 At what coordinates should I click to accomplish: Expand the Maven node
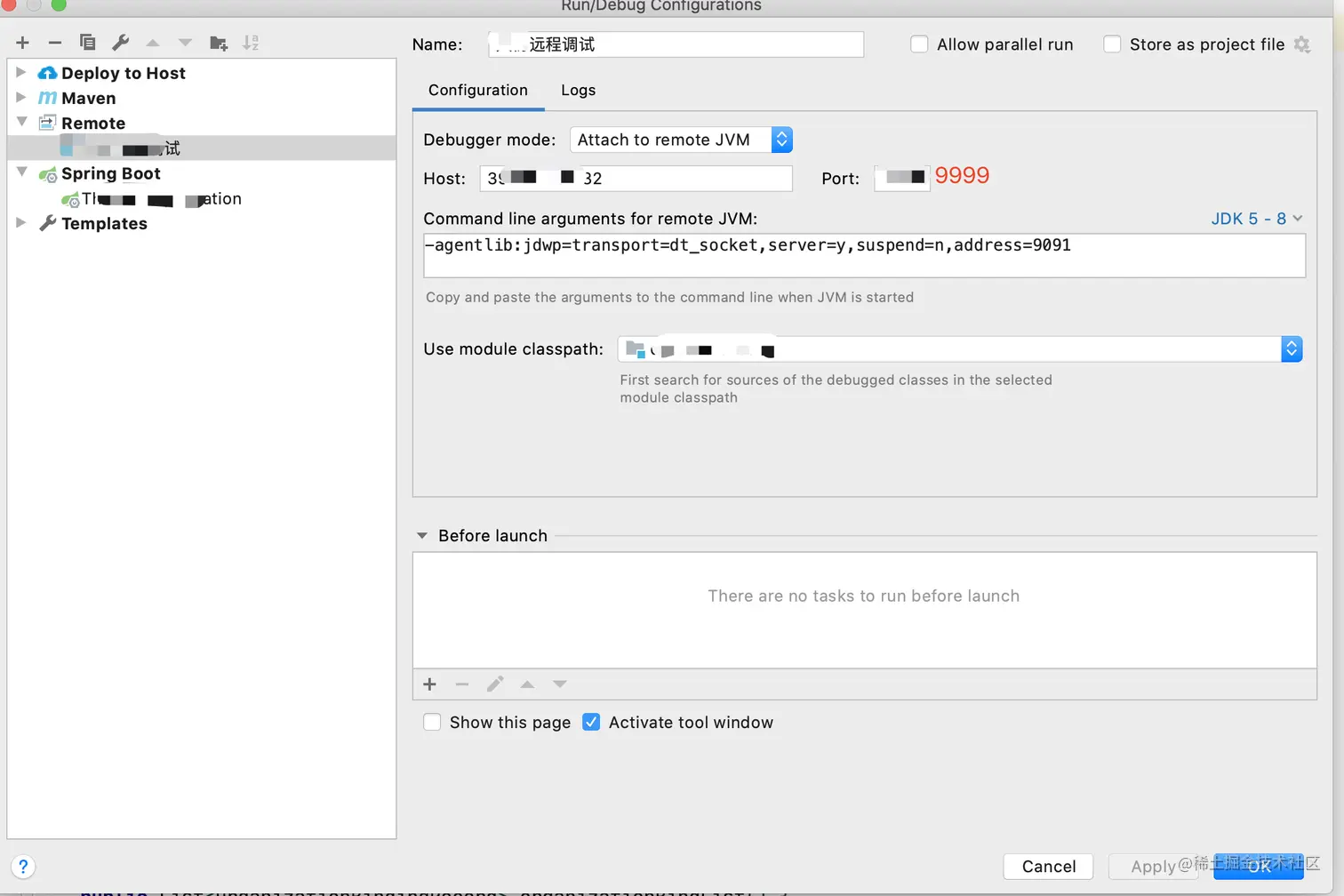pos(21,97)
